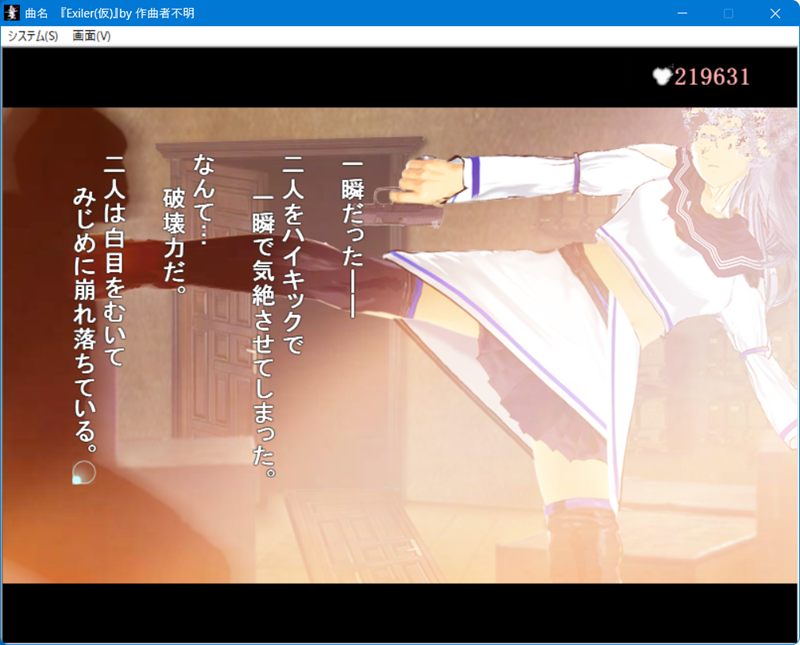The image size is (800, 645).
Task: Click the line みじめに崩れ落ちている。
Action: click(85, 320)
